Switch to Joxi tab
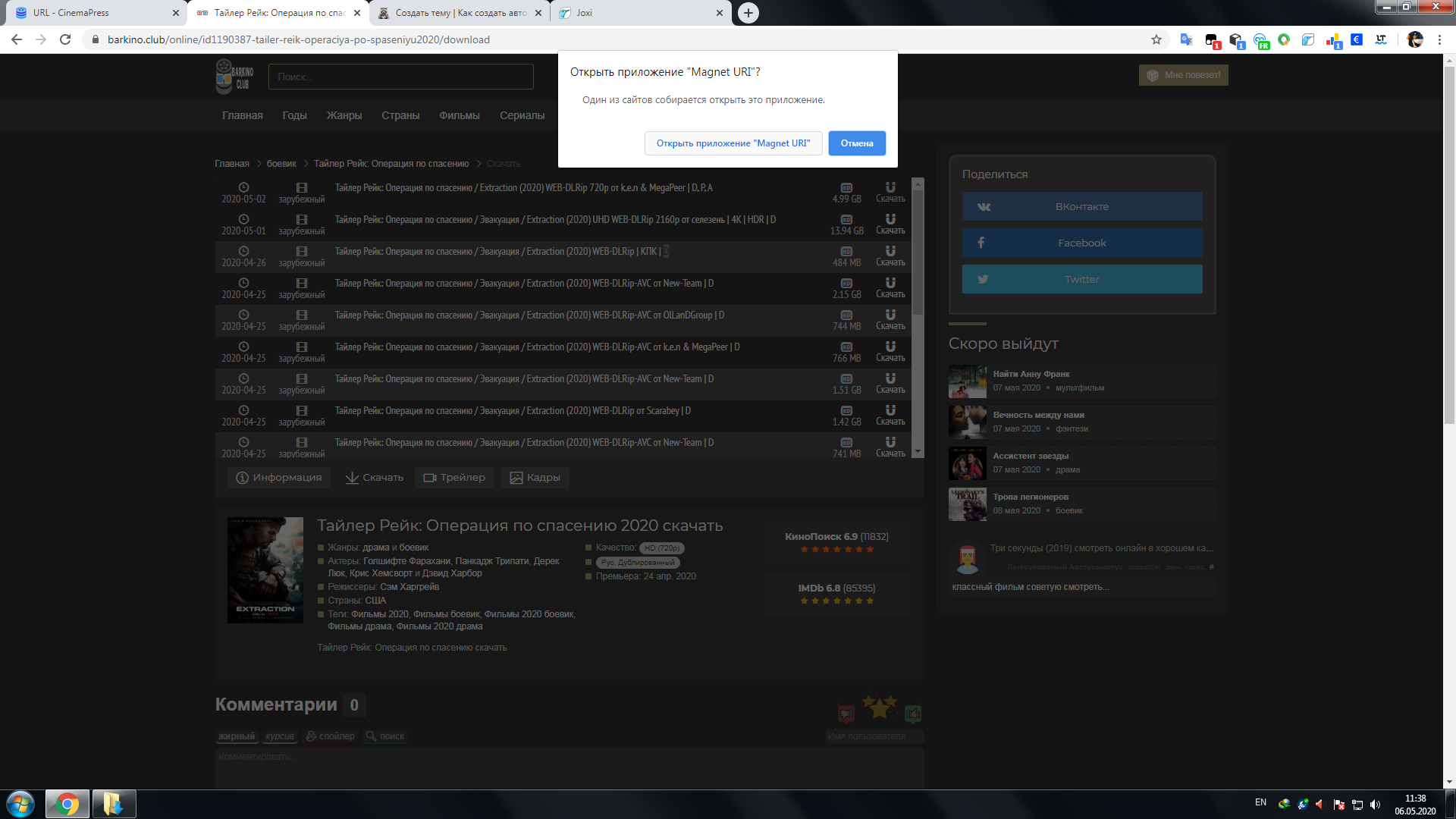This screenshot has height=819, width=1456. (x=641, y=13)
